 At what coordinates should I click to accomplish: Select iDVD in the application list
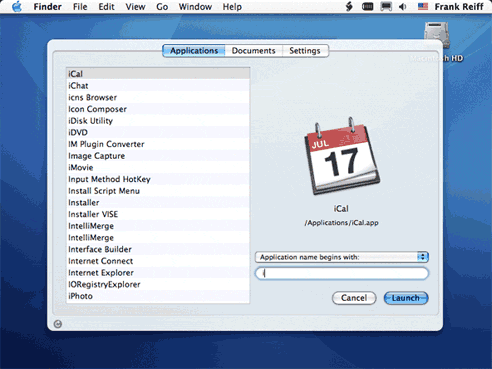(158, 132)
